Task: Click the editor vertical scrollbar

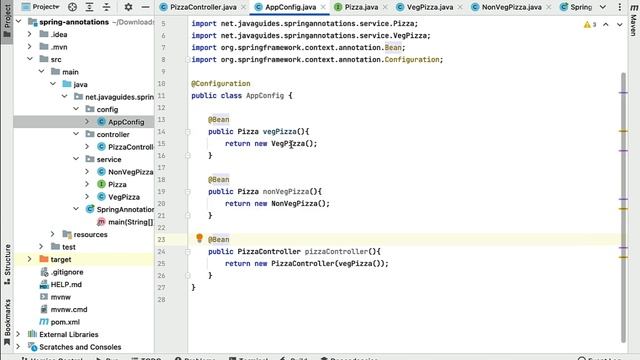Action: pos(623,207)
